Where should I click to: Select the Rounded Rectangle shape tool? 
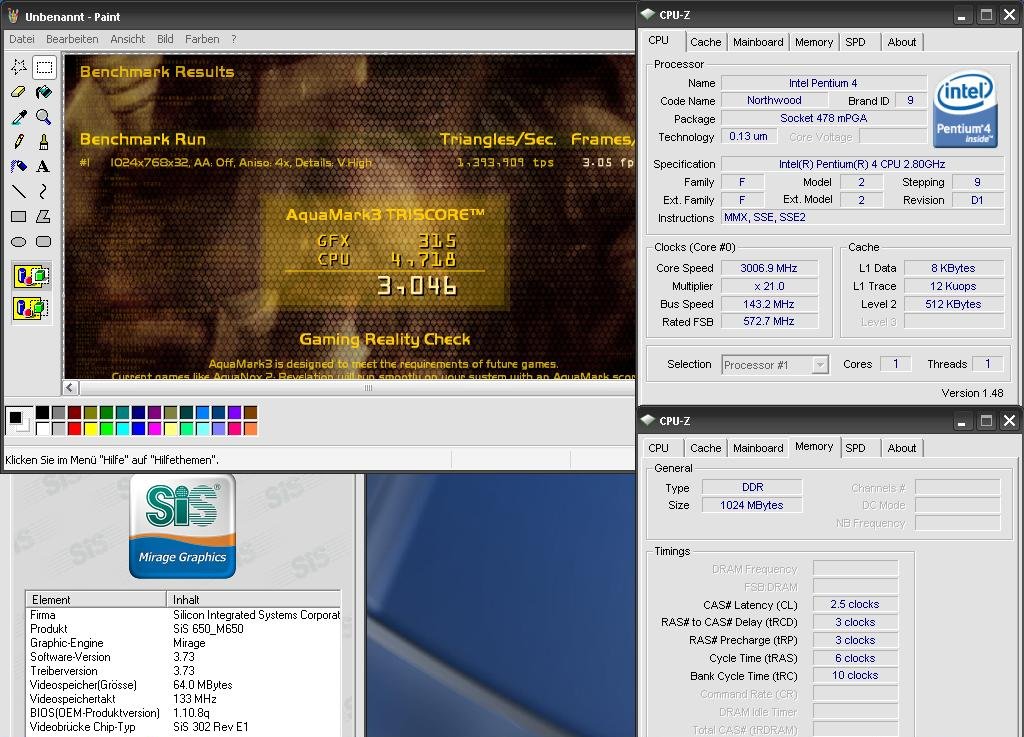pos(44,242)
